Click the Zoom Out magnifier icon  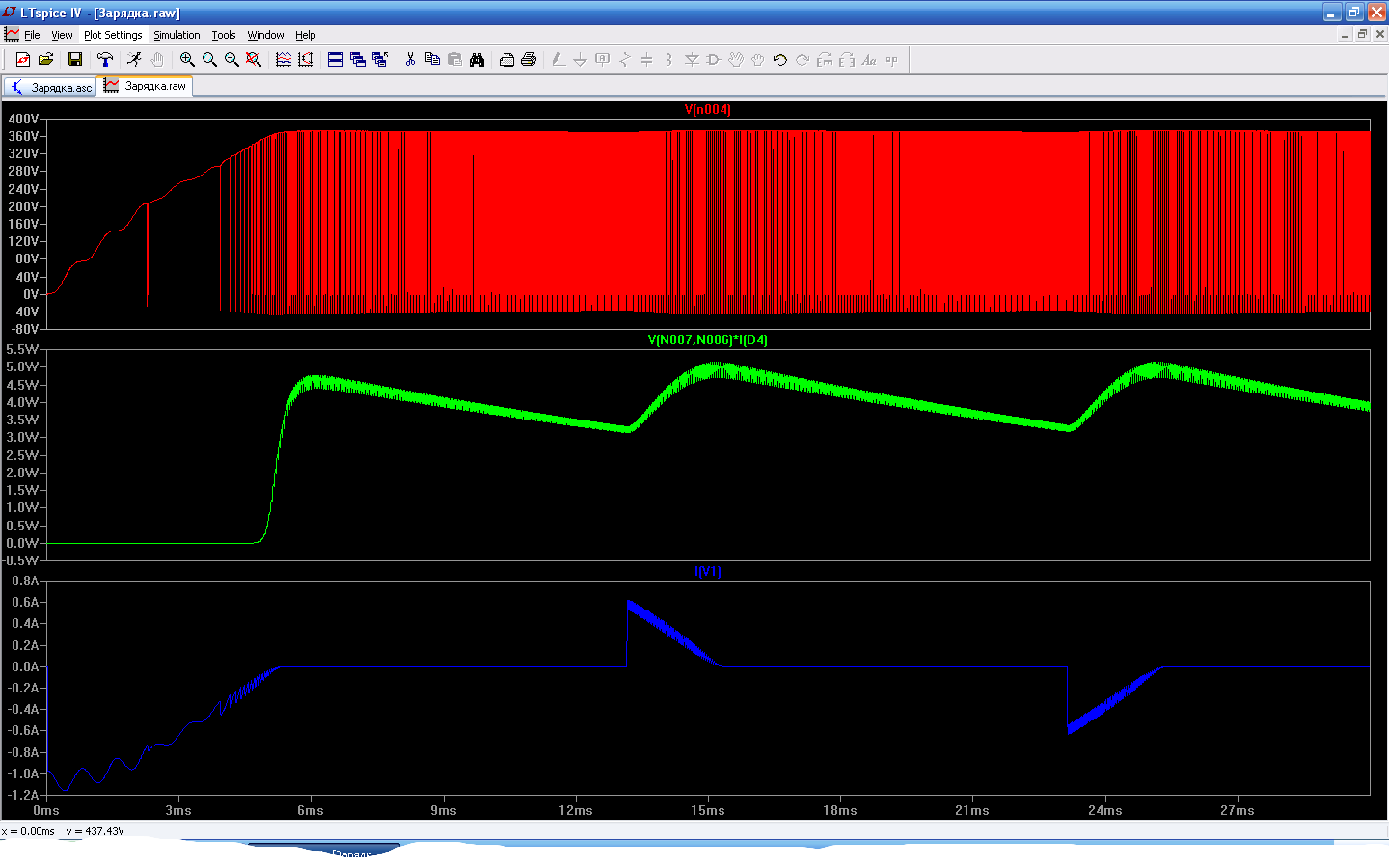231,60
